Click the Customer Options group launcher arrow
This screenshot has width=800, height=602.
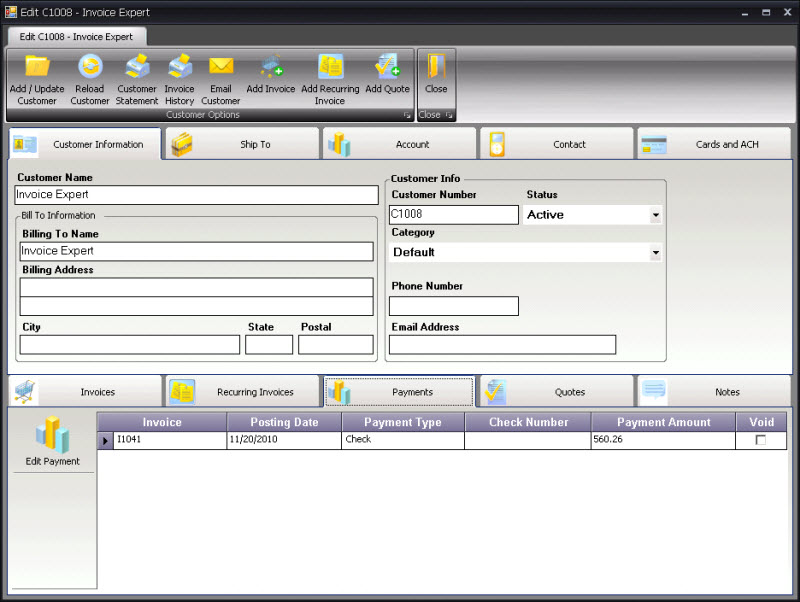[x=407, y=115]
